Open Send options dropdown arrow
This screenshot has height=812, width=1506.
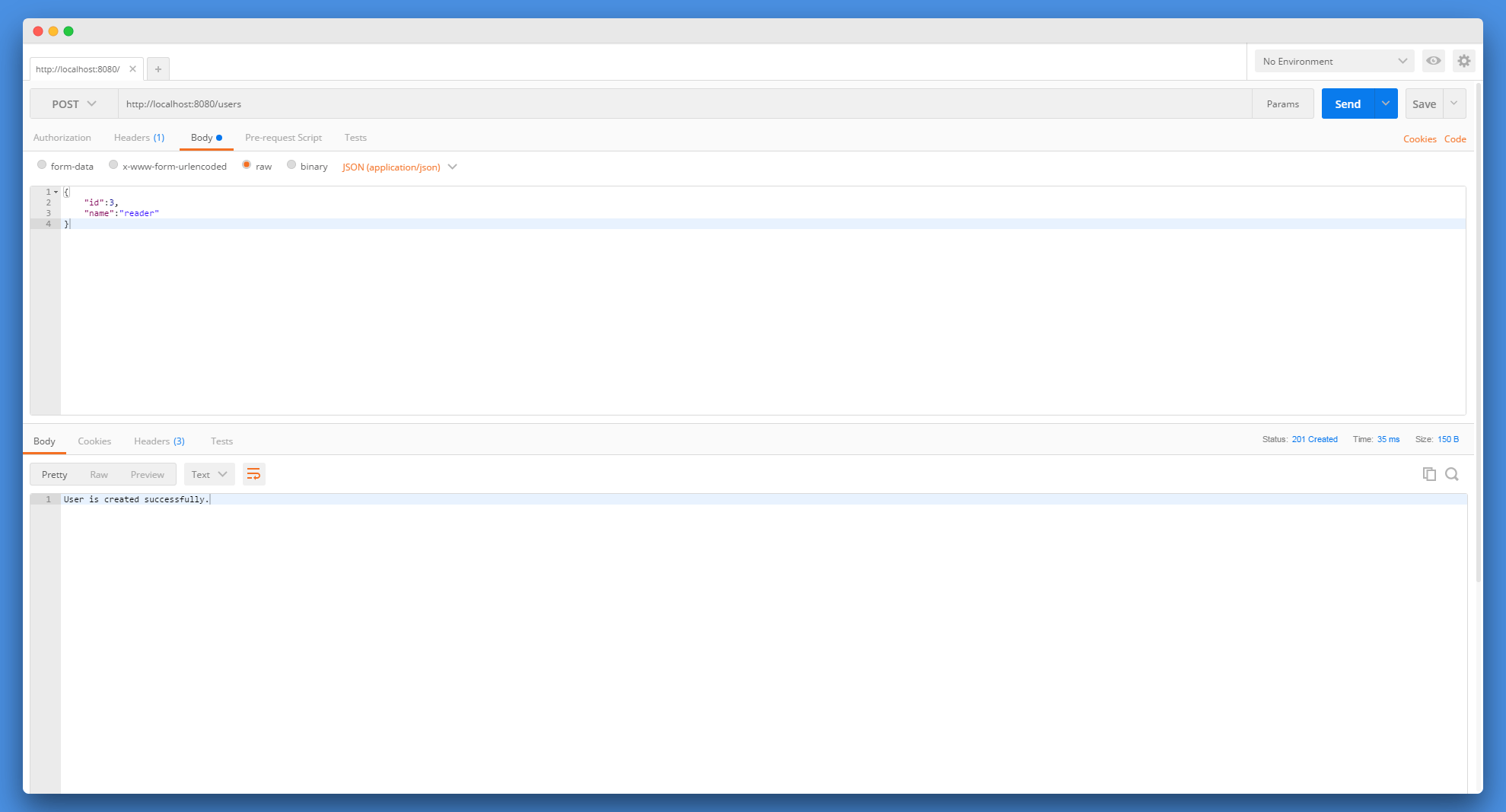(x=1386, y=103)
